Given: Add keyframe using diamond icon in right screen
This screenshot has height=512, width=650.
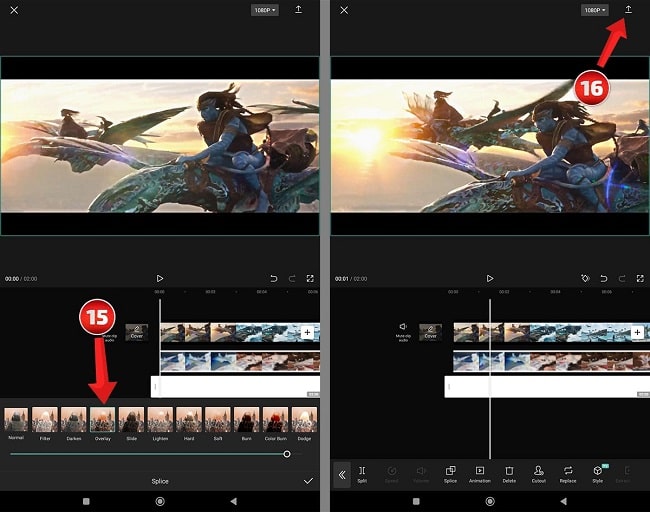Looking at the screenshot, I should point(585,279).
